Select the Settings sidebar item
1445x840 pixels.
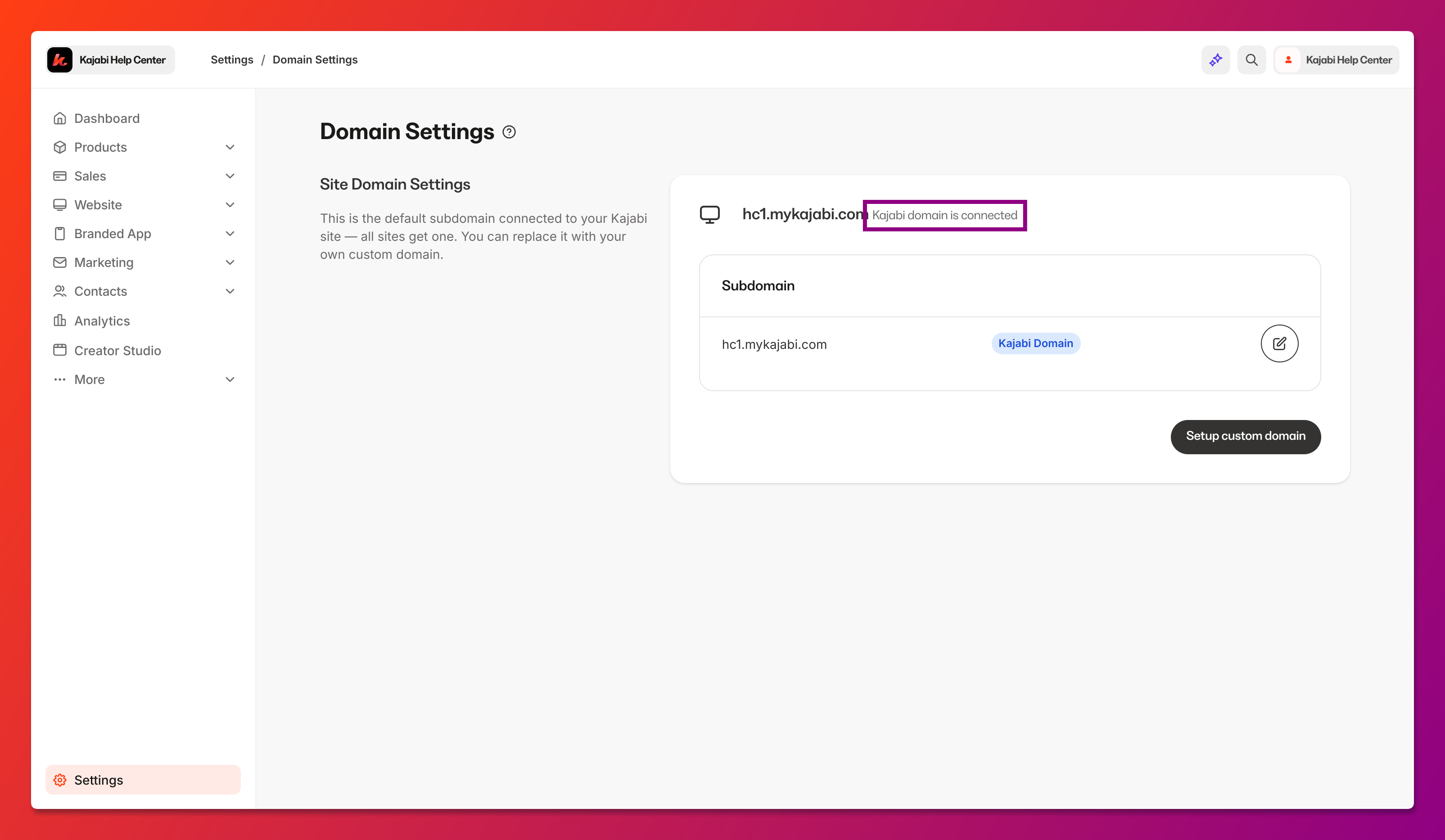(143, 780)
